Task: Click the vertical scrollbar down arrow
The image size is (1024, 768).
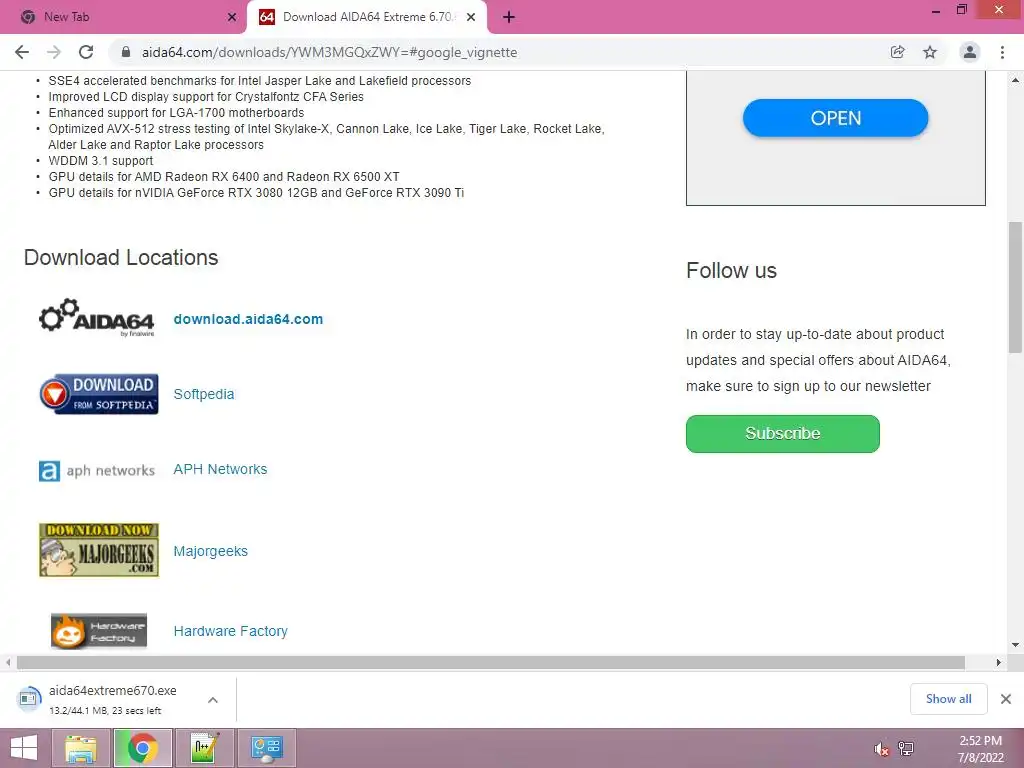Action: (x=1015, y=645)
